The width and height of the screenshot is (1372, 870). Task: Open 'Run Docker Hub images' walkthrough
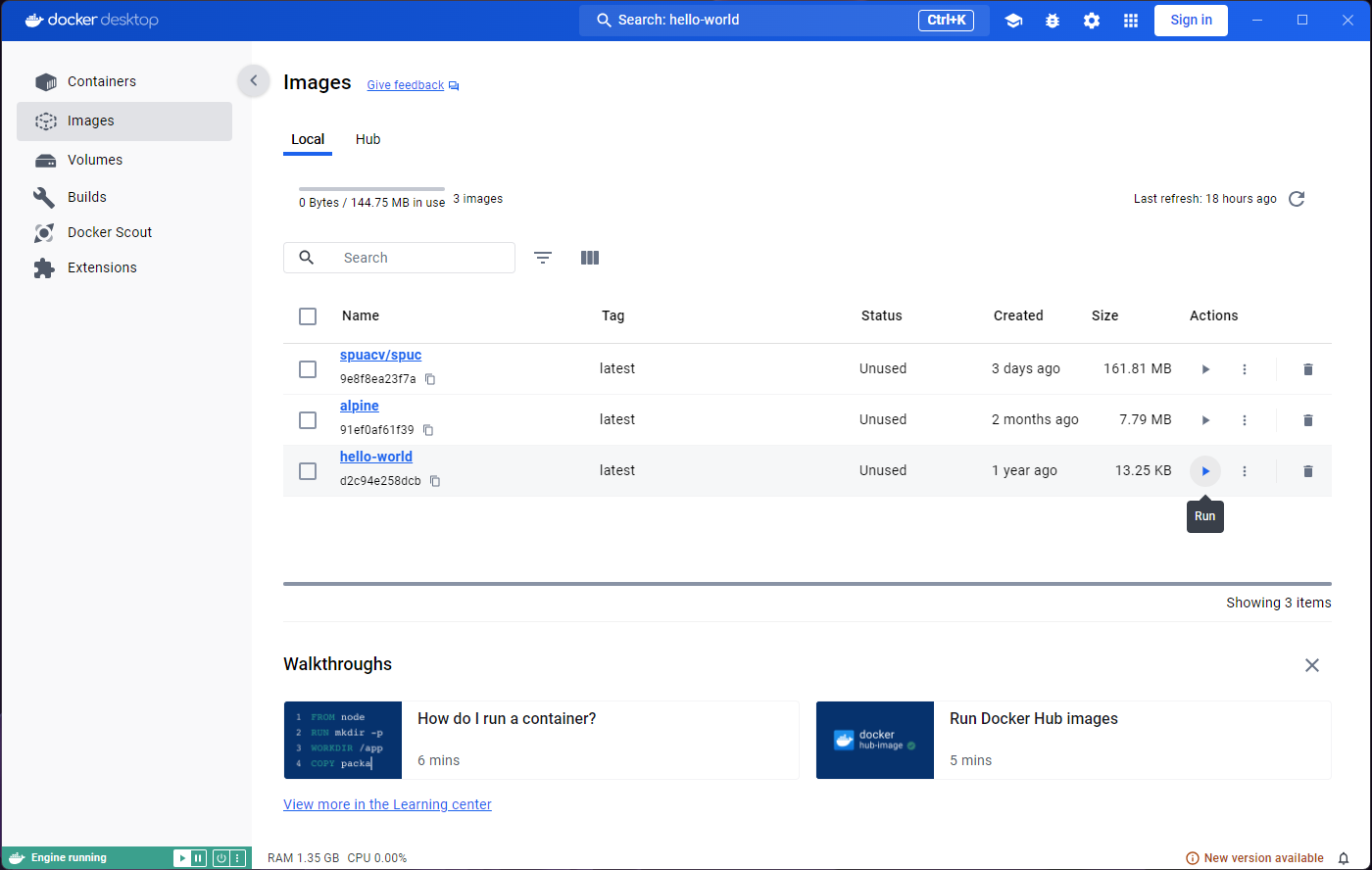(x=1073, y=740)
